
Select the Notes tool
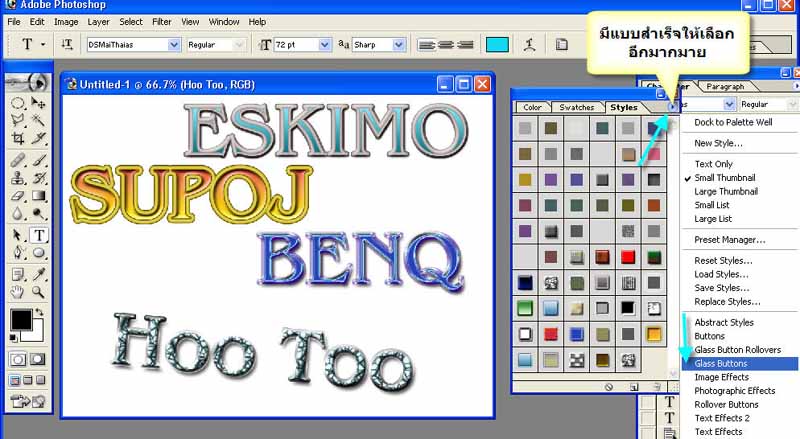18,275
